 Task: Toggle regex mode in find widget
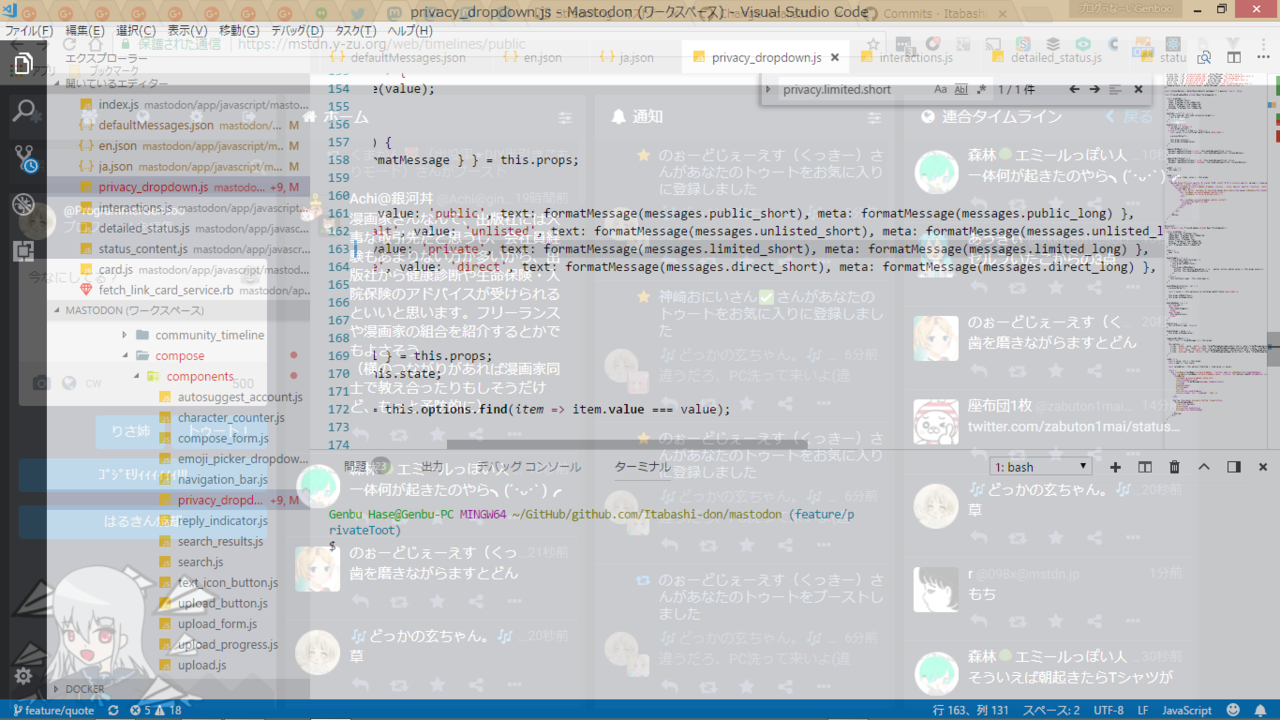(x=981, y=89)
